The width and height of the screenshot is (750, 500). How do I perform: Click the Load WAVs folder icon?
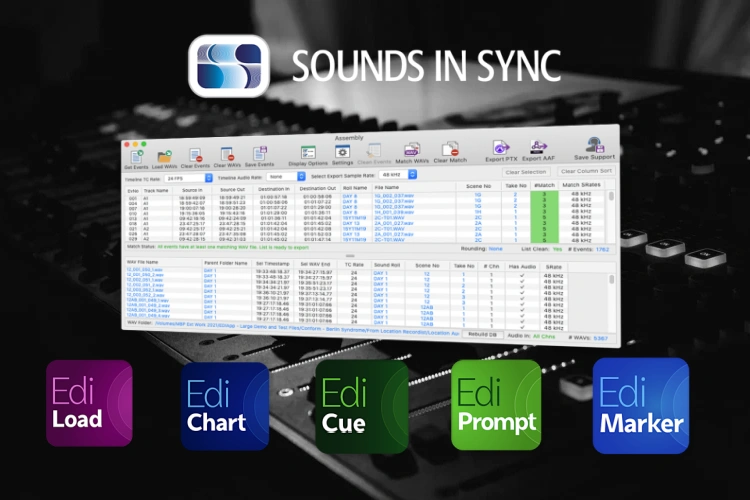(x=165, y=156)
